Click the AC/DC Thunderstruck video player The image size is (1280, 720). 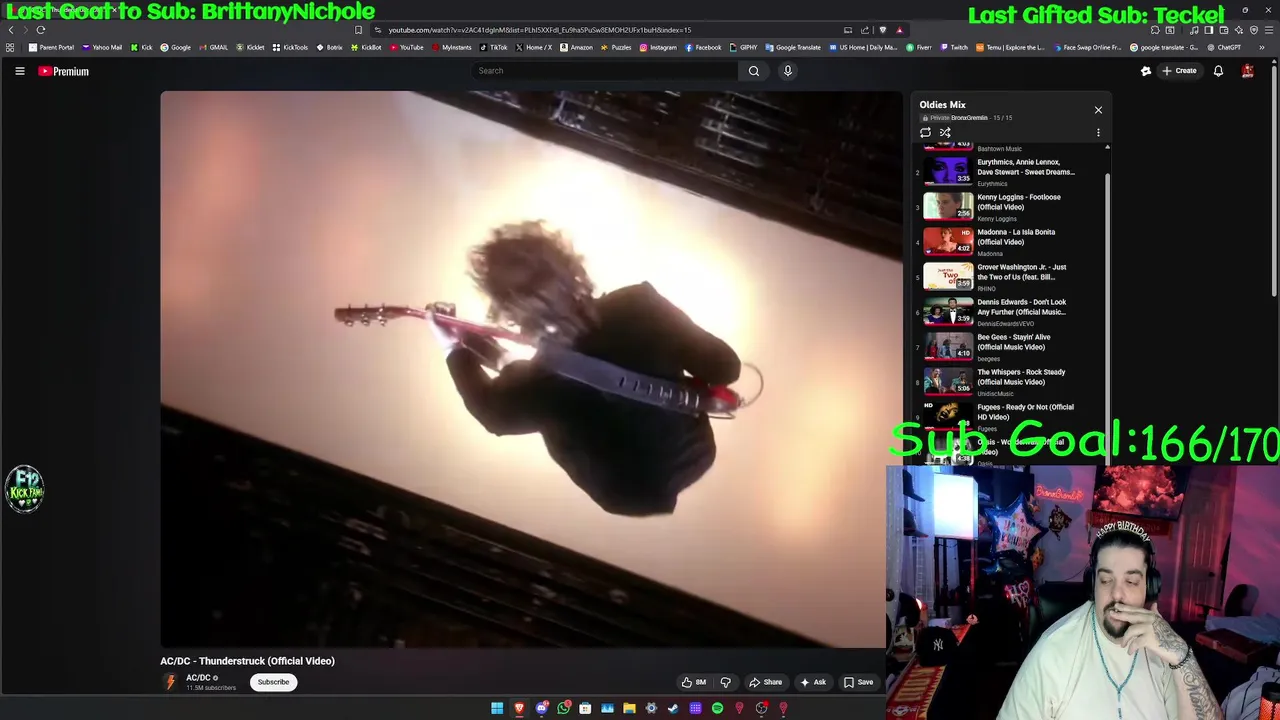[x=531, y=370]
